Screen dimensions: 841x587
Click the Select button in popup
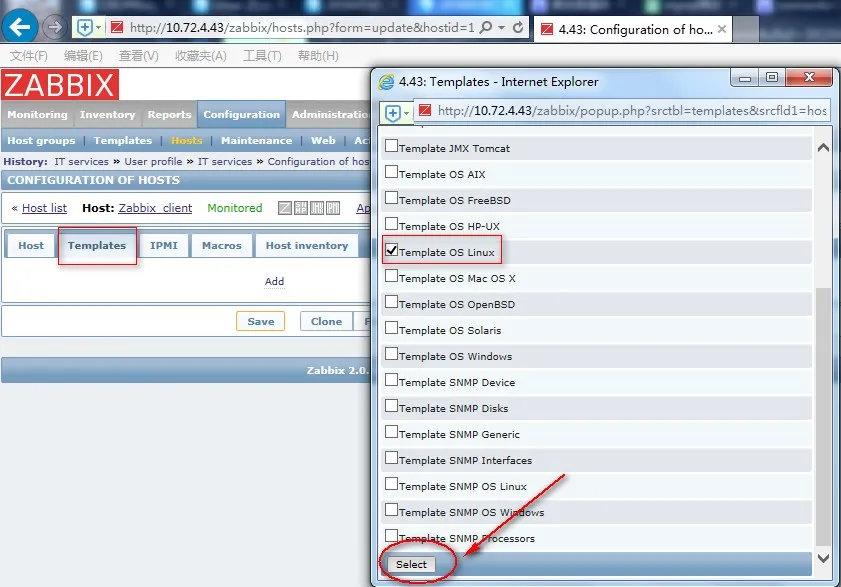tap(411, 564)
